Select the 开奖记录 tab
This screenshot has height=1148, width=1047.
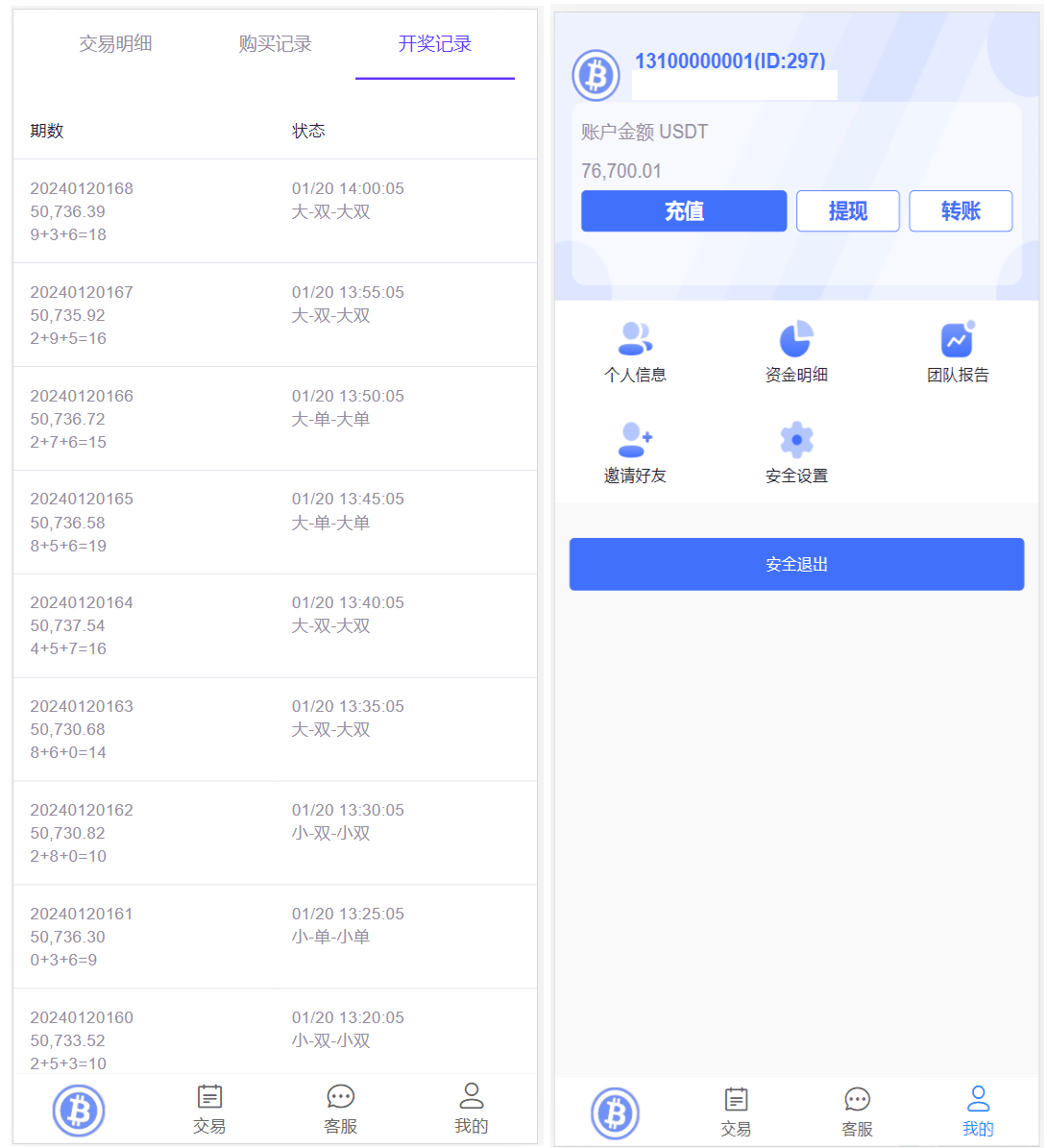point(434,44)
